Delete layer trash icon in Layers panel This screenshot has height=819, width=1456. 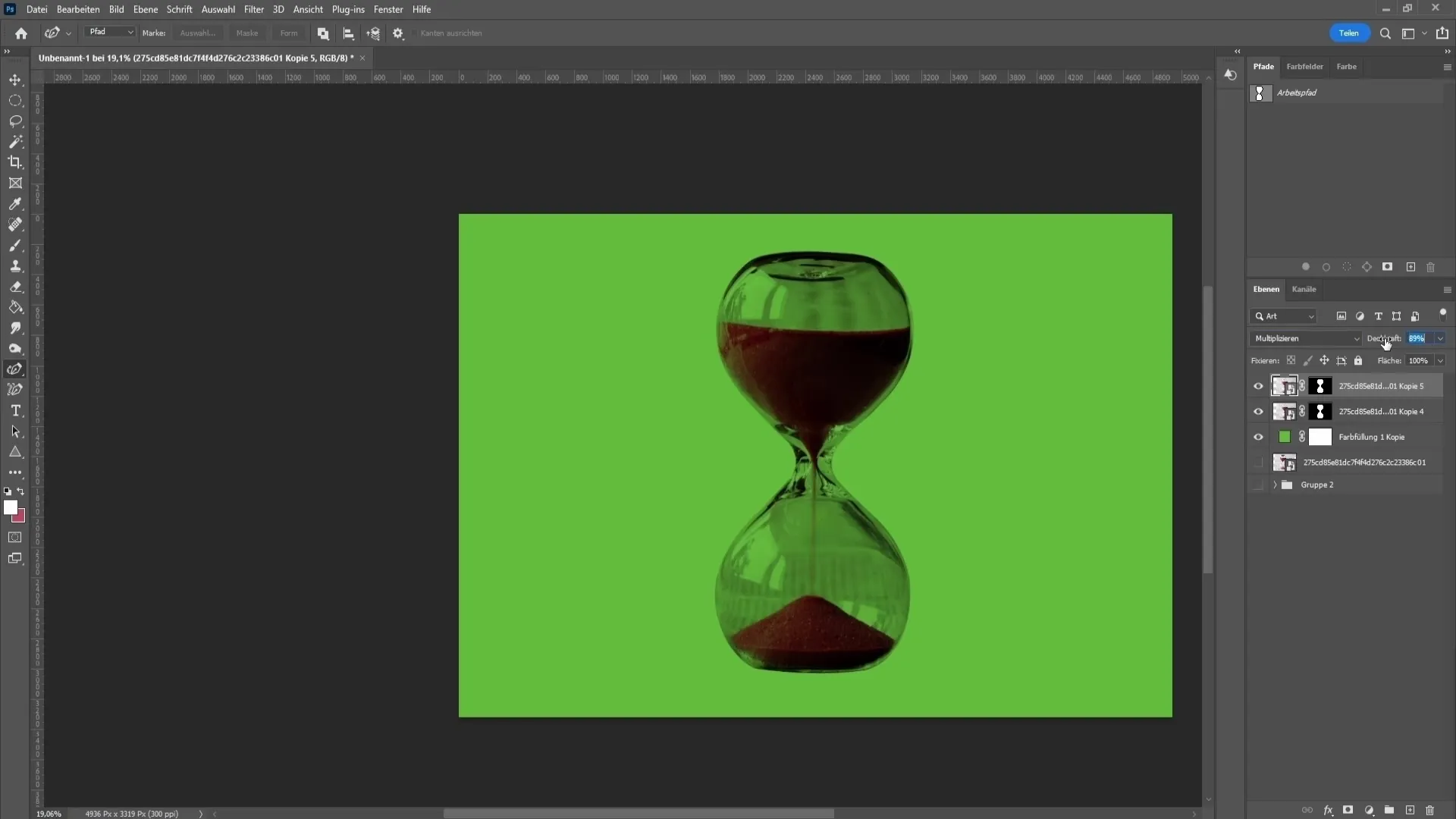coord(1430,811)
